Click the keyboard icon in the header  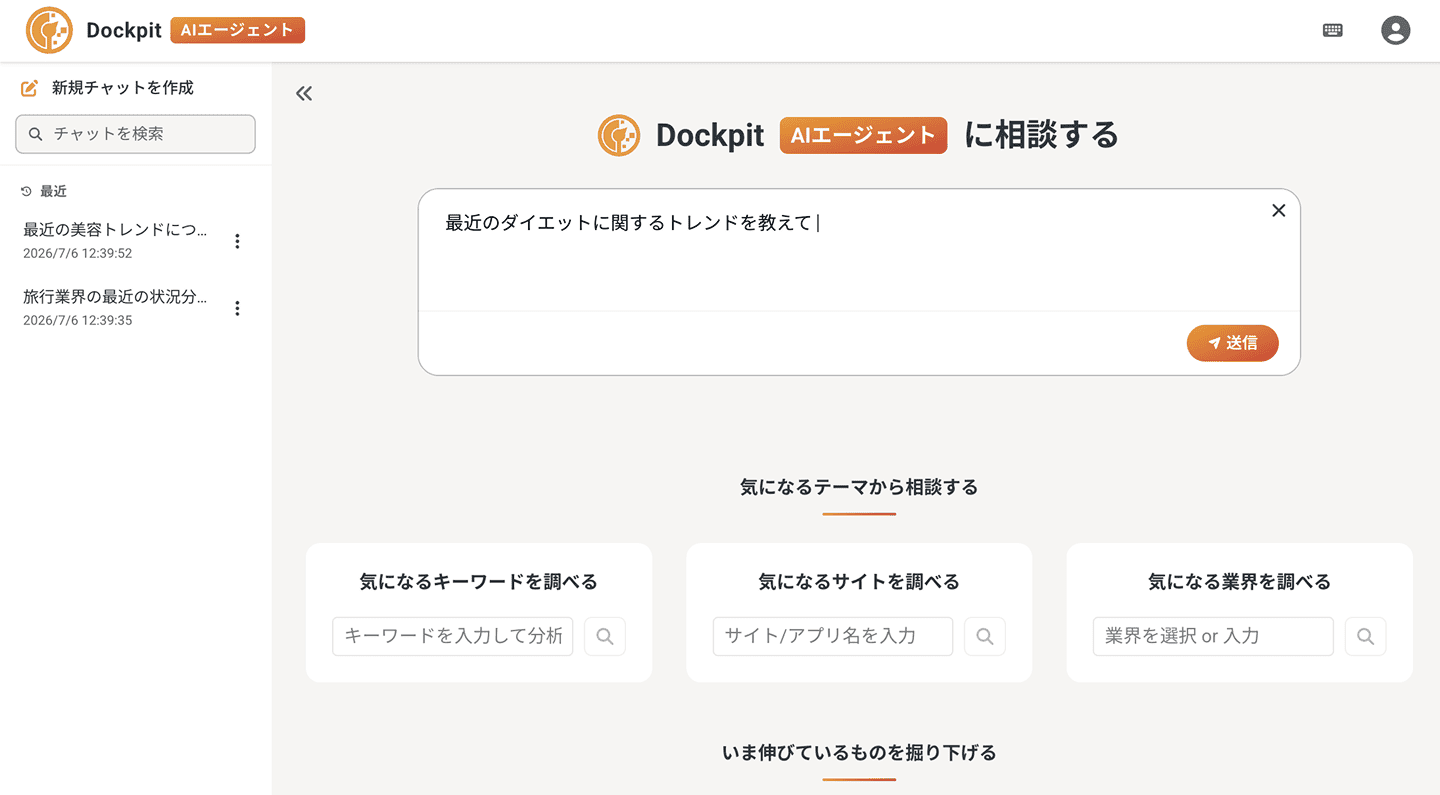click(x=1332, y=30)
